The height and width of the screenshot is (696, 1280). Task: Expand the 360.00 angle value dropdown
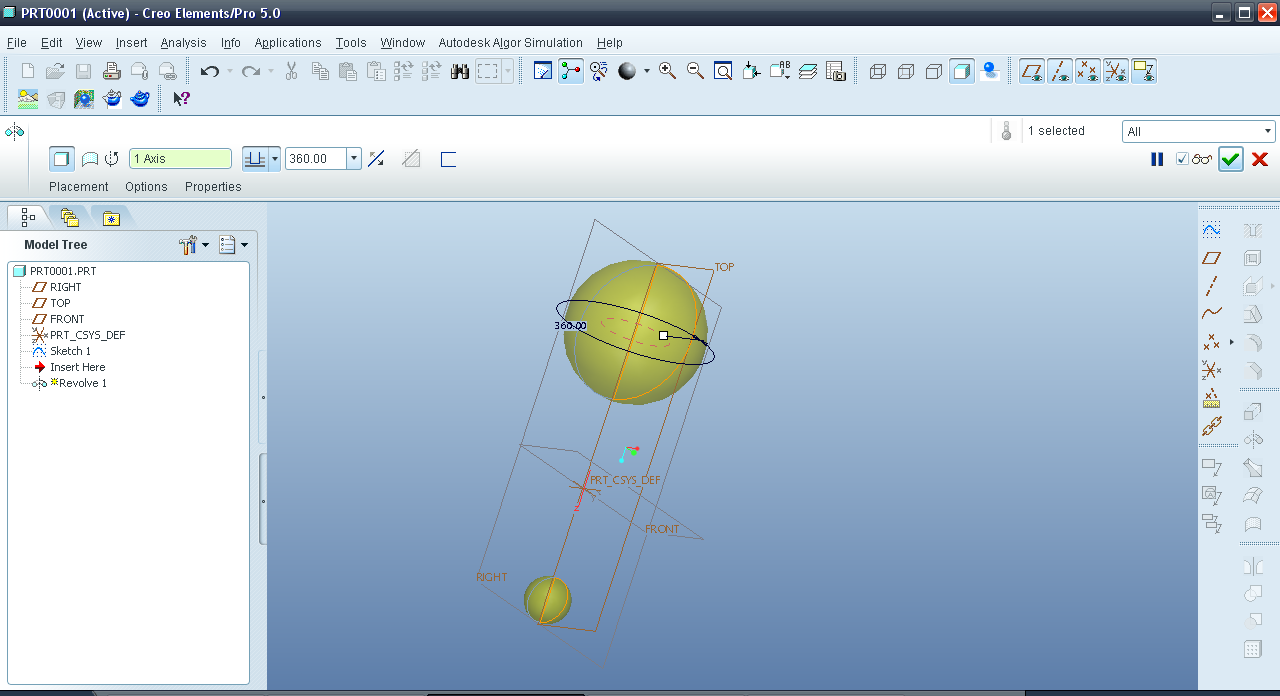tap(353, 159)
